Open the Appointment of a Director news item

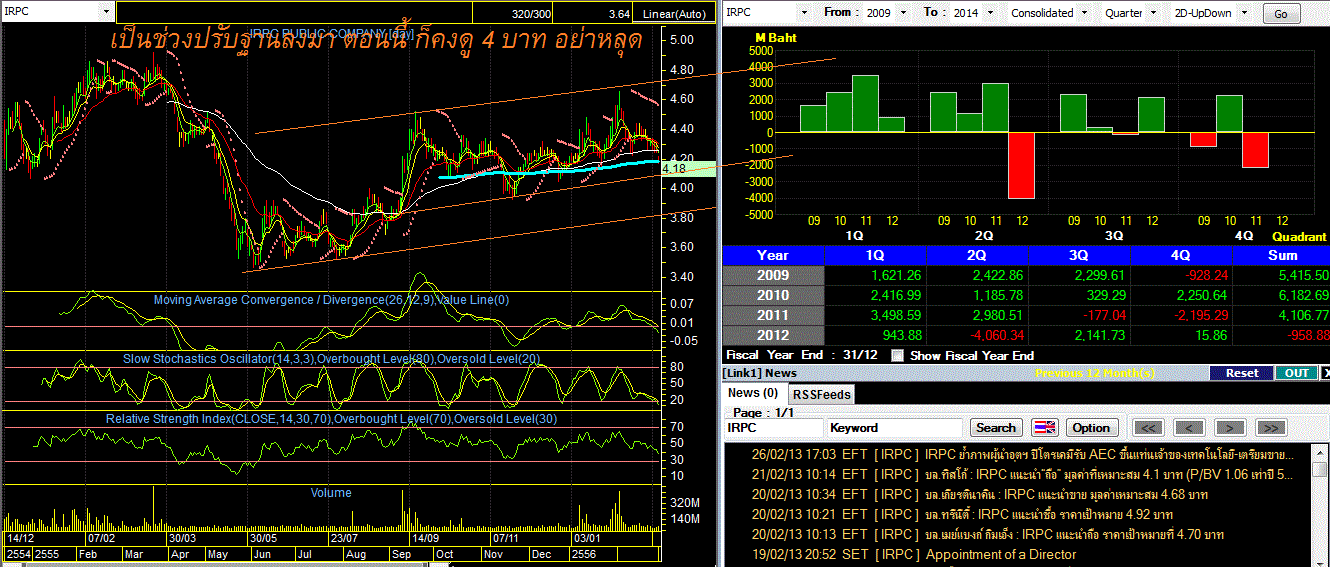pos(913,554)
